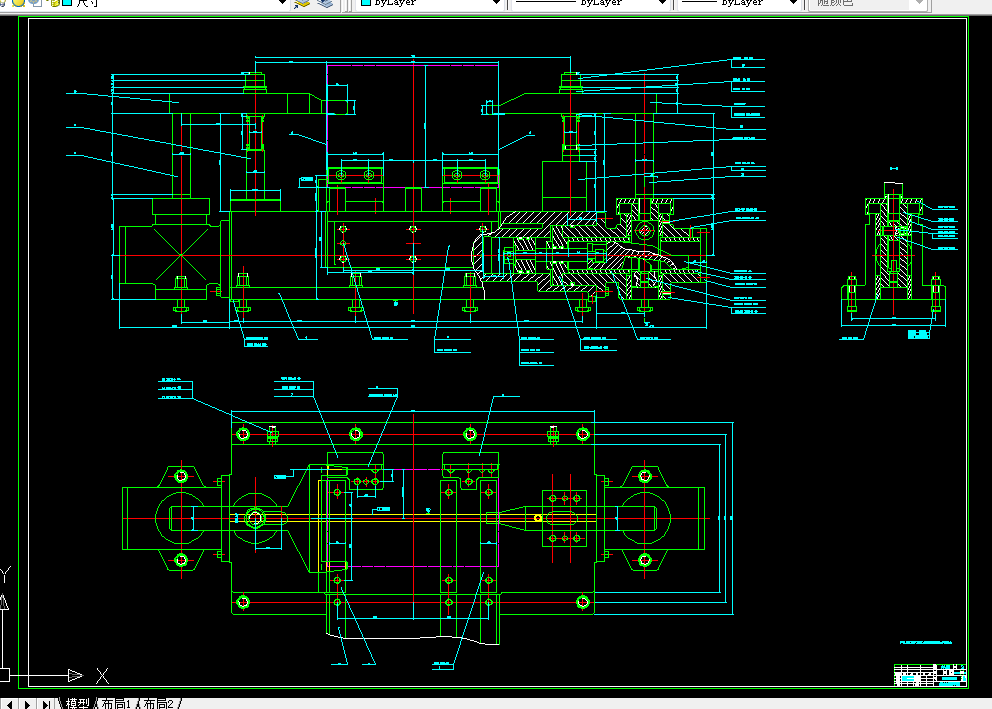Screen dimensions: 992x709
Task: Jump to last tab with end arrow
Action: coord(46,704)
